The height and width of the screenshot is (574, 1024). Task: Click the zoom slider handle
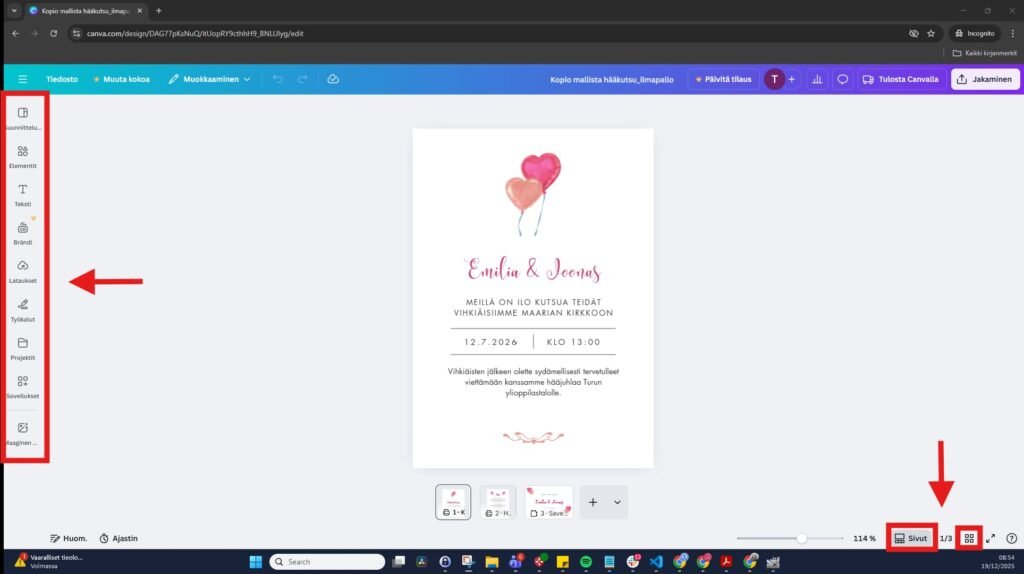coord(801,538)
